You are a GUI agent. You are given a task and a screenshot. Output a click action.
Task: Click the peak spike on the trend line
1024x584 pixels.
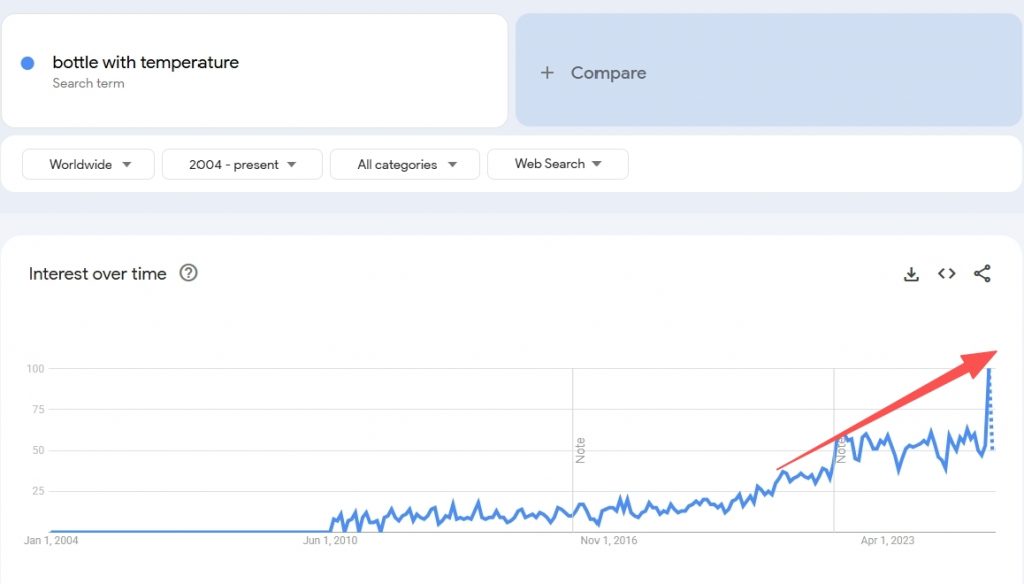[989, 371]
